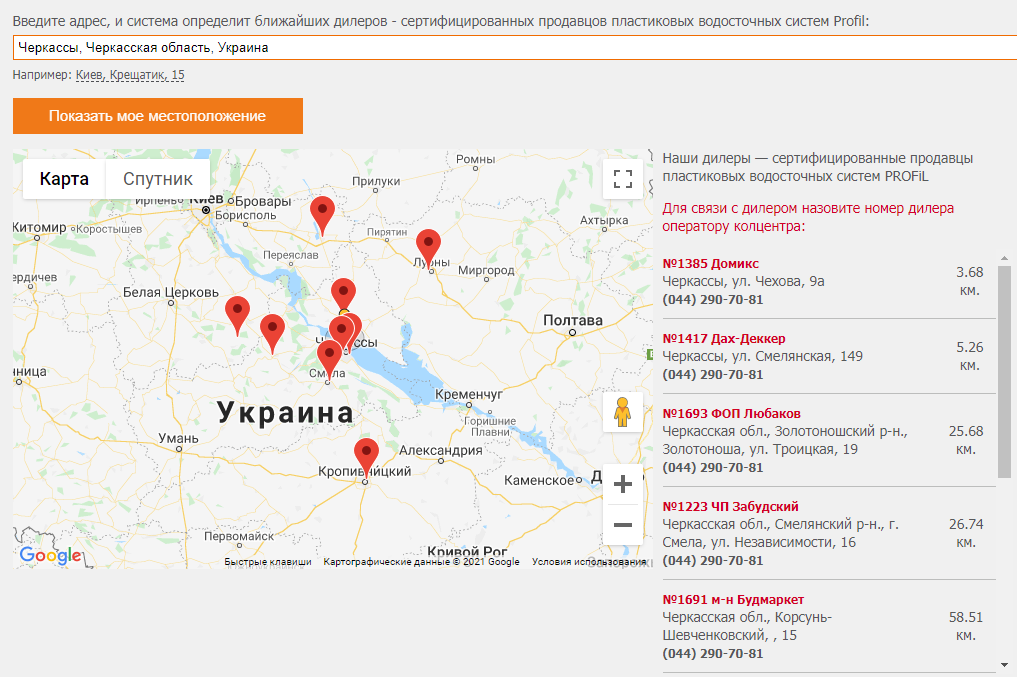This screenshot has height=677, width=1017.
Task: Click marker north of Черкассы
Action: click(343, 294)
